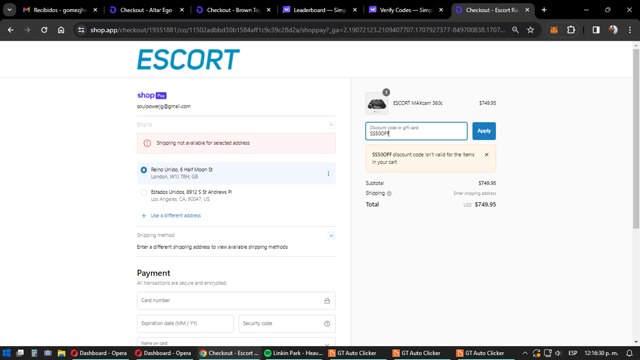Expand the Shipping method section
This screenshot has width=640, height=360.
pyautogui.click(x=331, y=236)
